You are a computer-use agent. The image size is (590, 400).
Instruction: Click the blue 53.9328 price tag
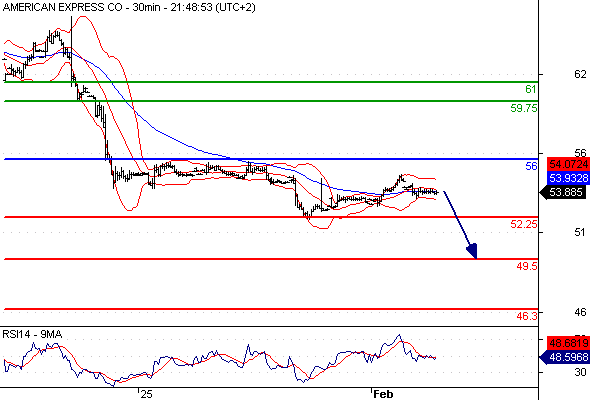coord(568,178)
